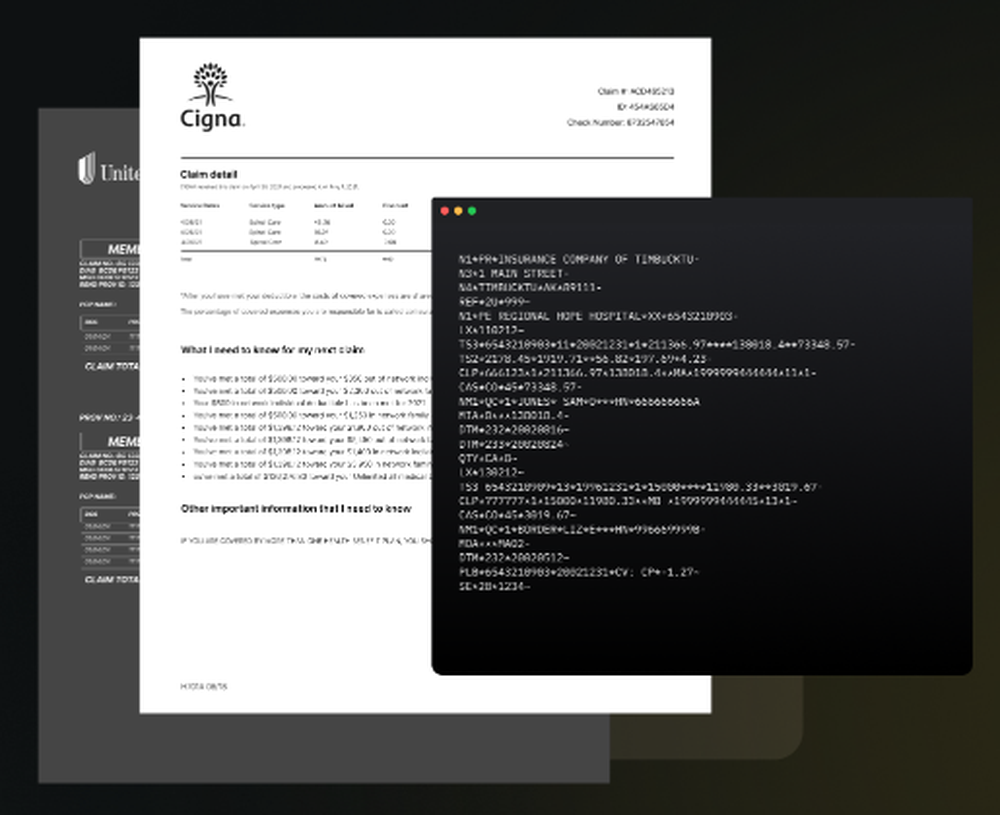The width and height of the screenshot is (1000, 815).
Task: Select terminal line 'DTM*232*20020512'
Action: 514,558
